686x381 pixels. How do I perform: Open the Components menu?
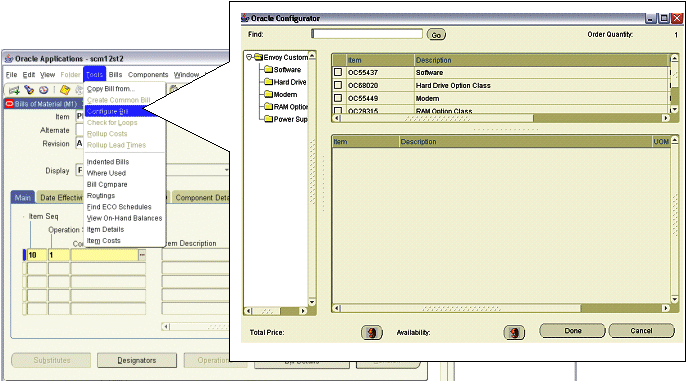tap(148, 75)
